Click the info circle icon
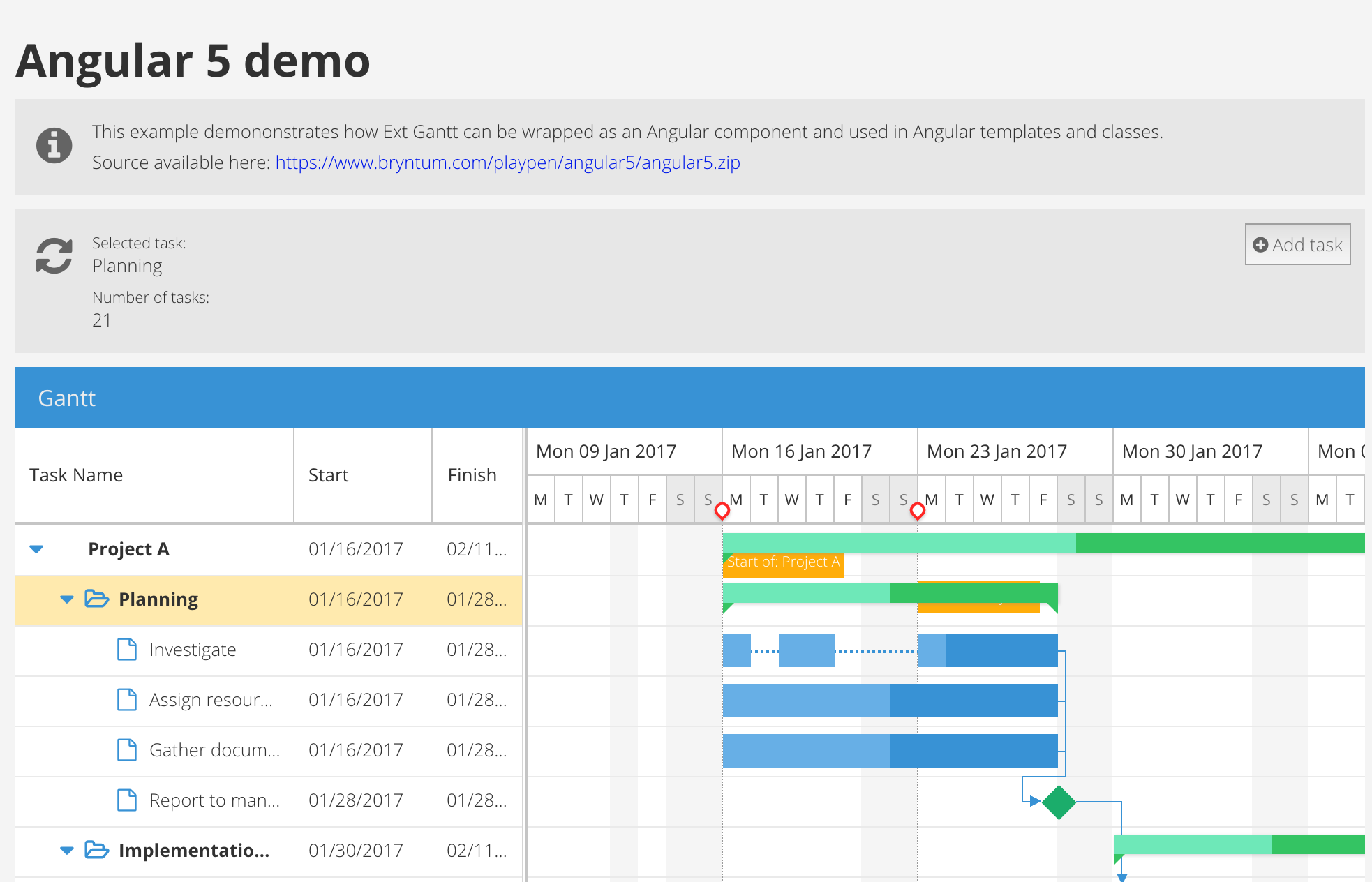The height and width of the screenshot is (882, 1372). click(x=54, y=145)
